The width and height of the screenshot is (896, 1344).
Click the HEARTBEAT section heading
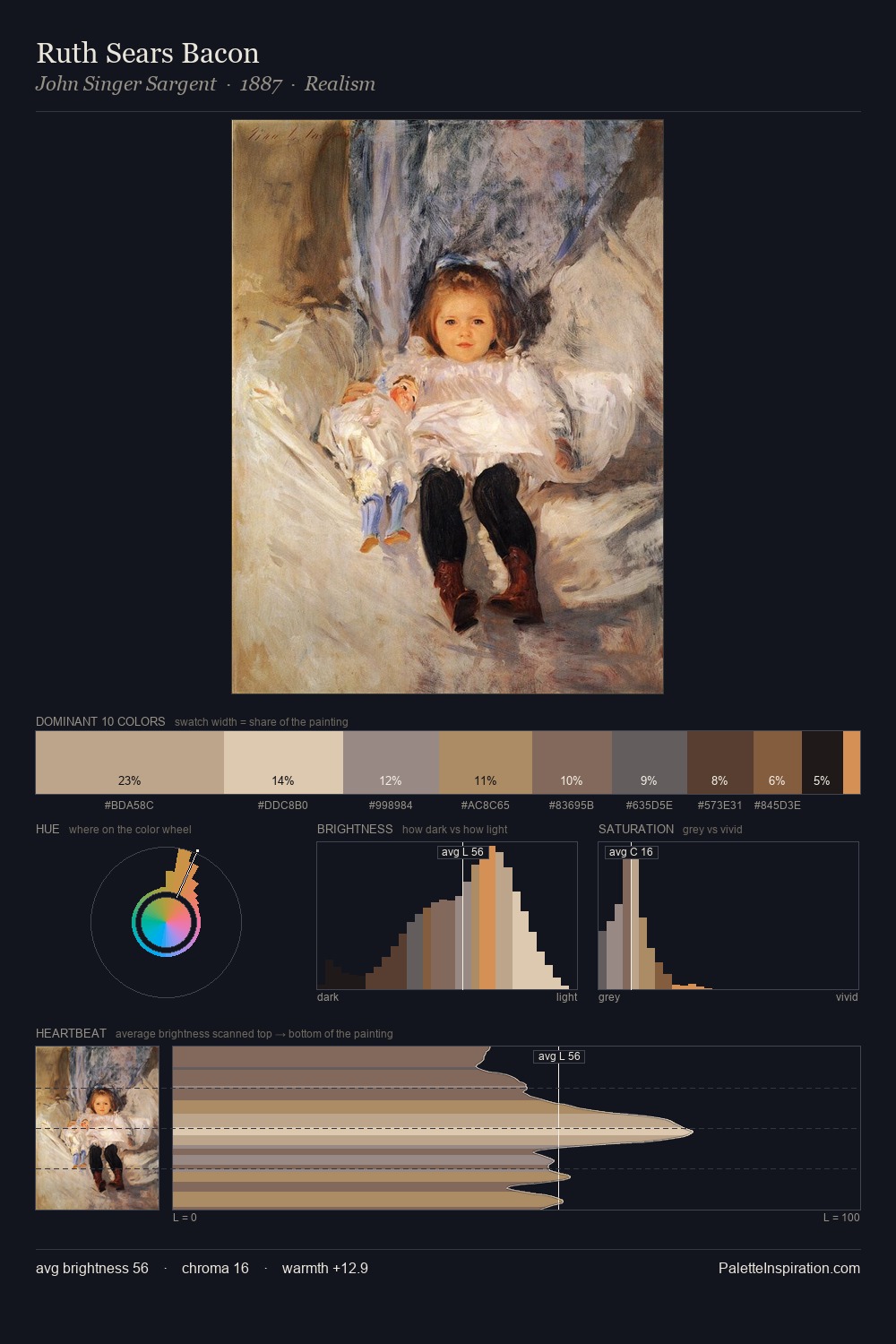tap(71, 1033)
